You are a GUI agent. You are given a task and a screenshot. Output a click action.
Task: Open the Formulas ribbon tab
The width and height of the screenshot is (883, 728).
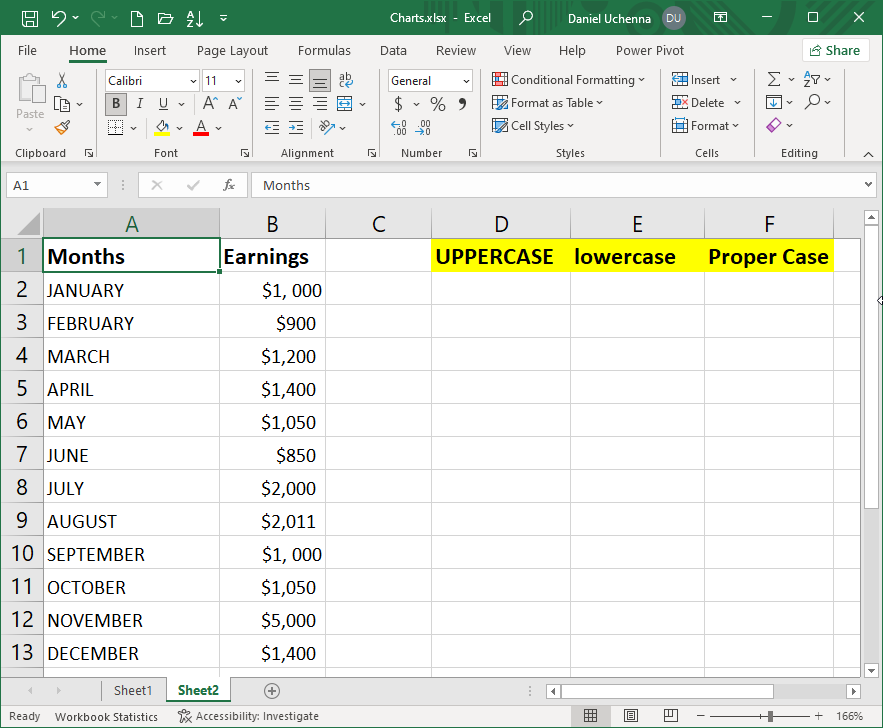coord(324,51)
